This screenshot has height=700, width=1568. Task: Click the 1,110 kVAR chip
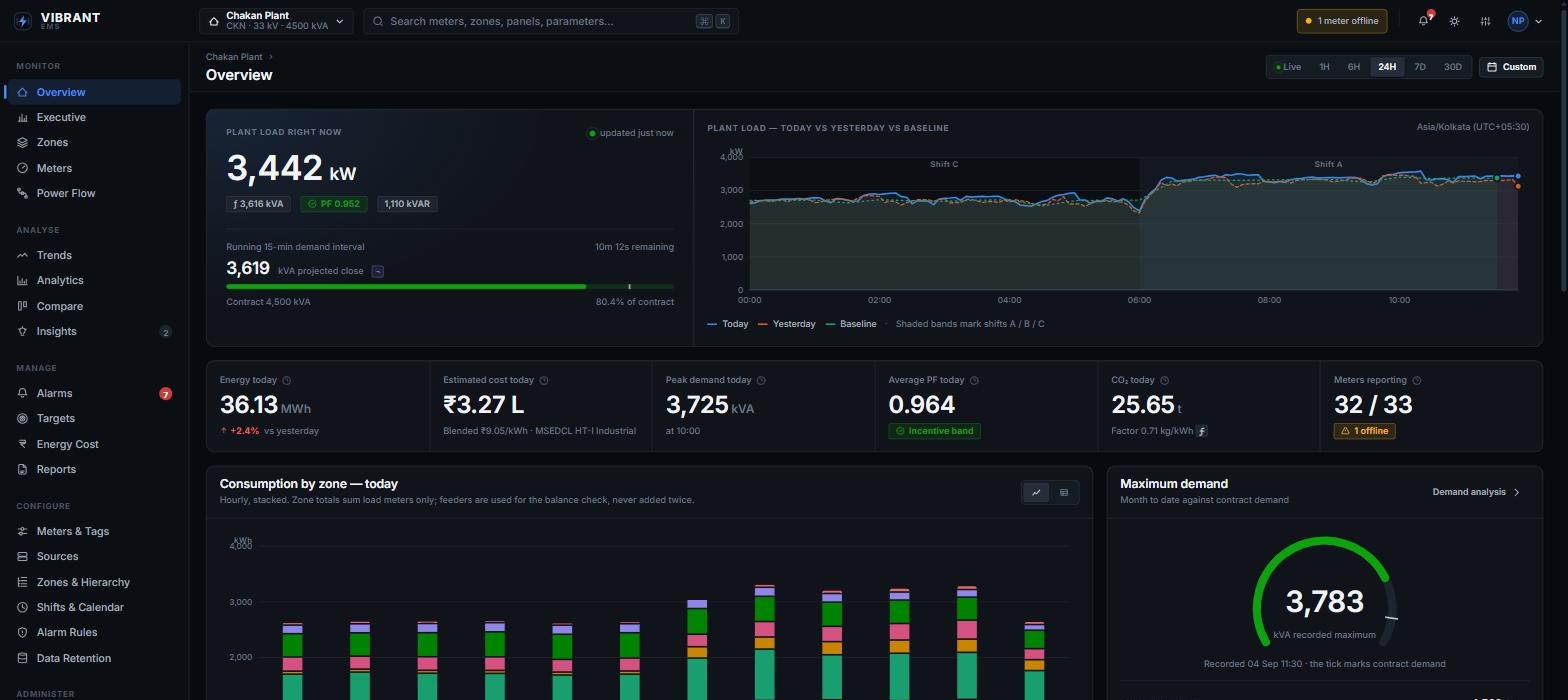point(407,204)
